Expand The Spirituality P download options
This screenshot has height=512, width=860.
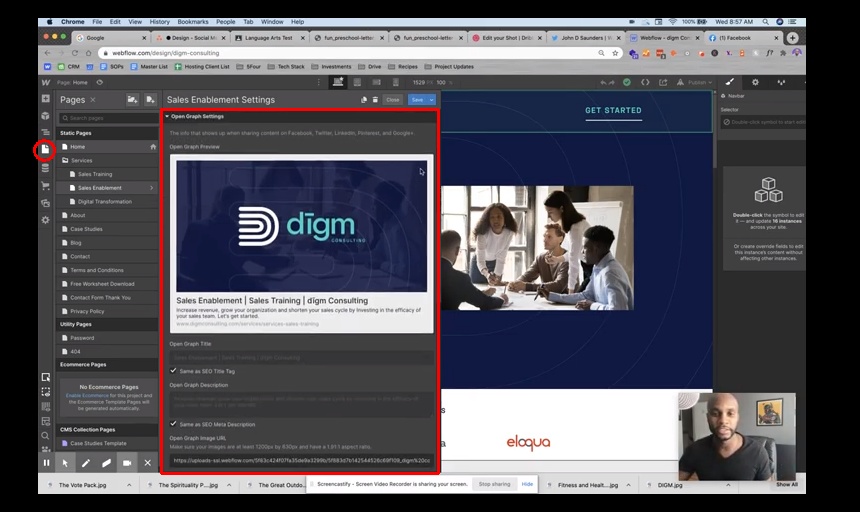229,485
